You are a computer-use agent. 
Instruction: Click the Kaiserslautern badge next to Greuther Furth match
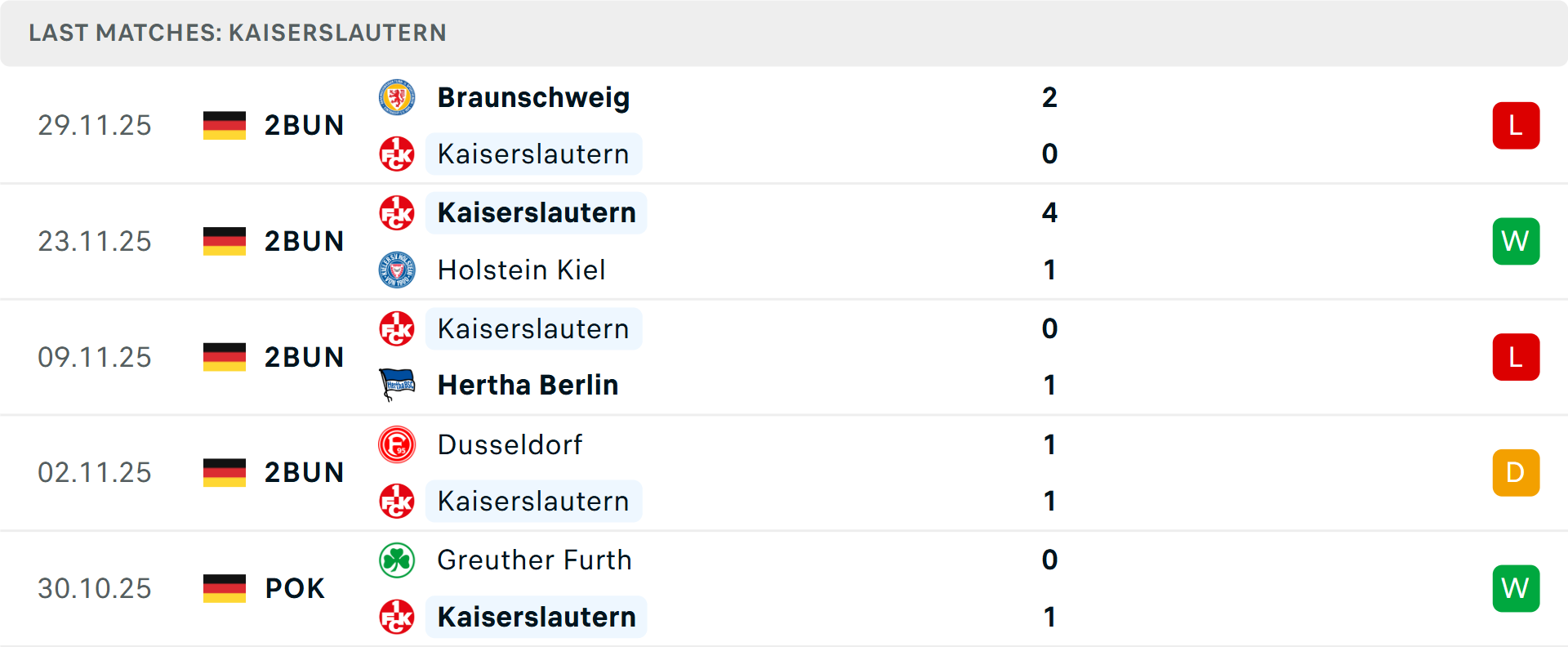pyautogui.click(x=398, y=618)
